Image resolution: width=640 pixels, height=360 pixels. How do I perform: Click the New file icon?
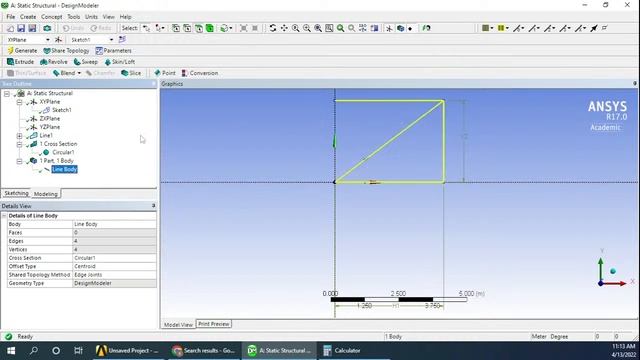(x=10, y=28)
